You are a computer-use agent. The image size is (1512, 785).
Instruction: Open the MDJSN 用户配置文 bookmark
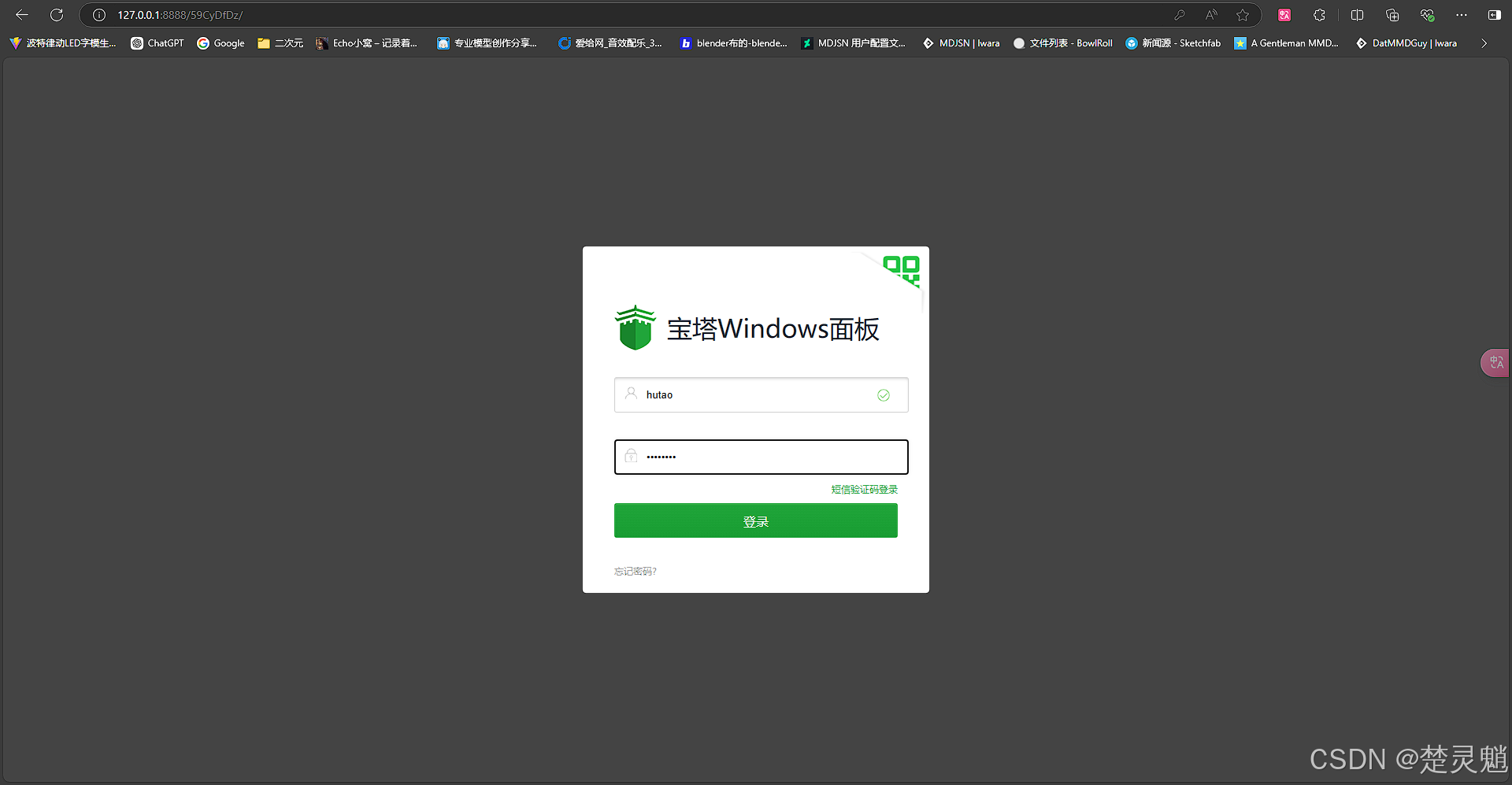854,43
